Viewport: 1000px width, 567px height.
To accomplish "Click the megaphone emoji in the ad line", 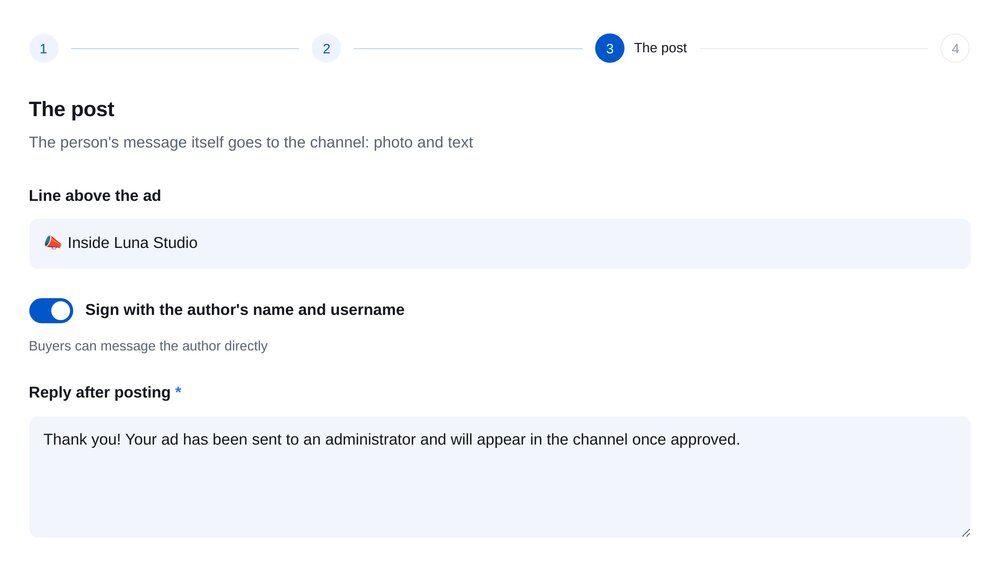I will coord(52,242).
